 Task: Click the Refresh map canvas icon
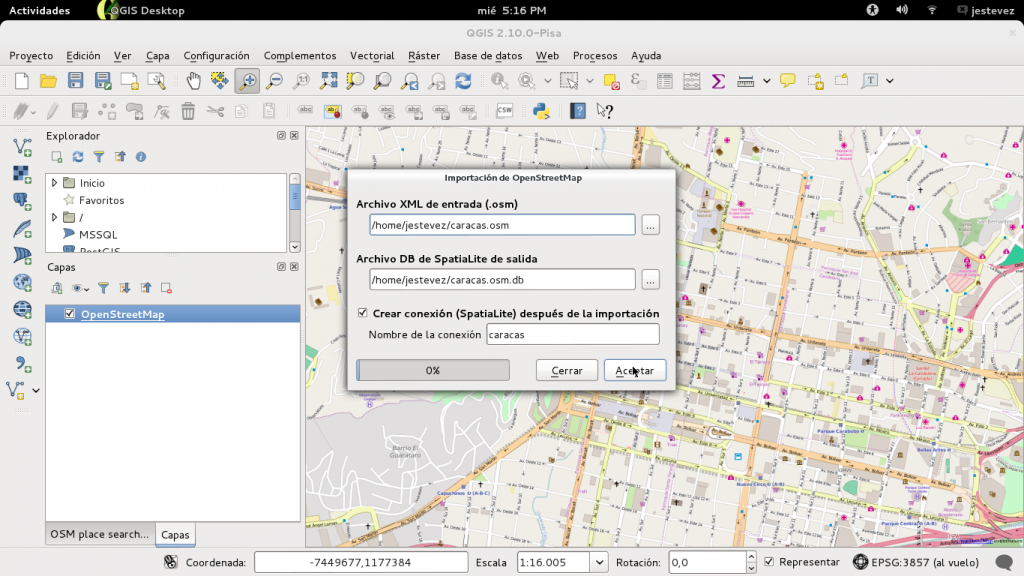pyautogui.click(x=463, y=81)
